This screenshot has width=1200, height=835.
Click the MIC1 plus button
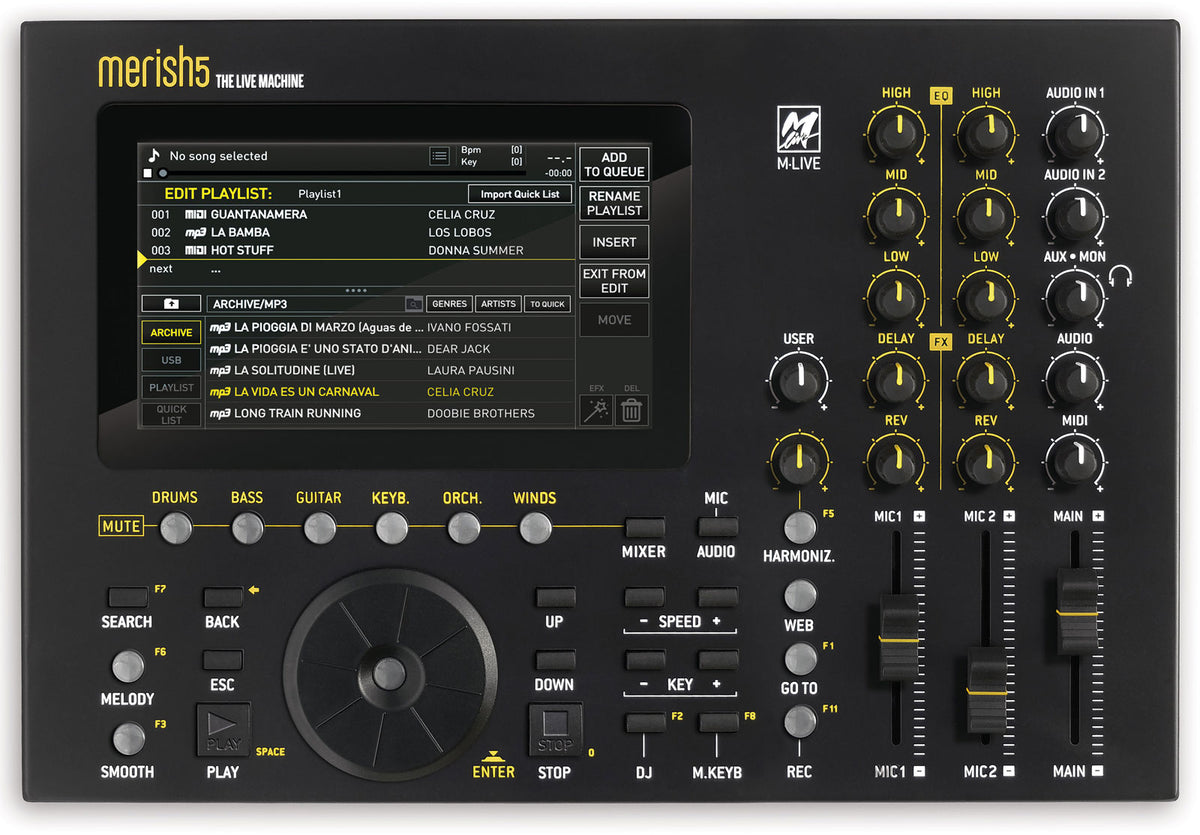pyautogui.click(x=919, y=516)
